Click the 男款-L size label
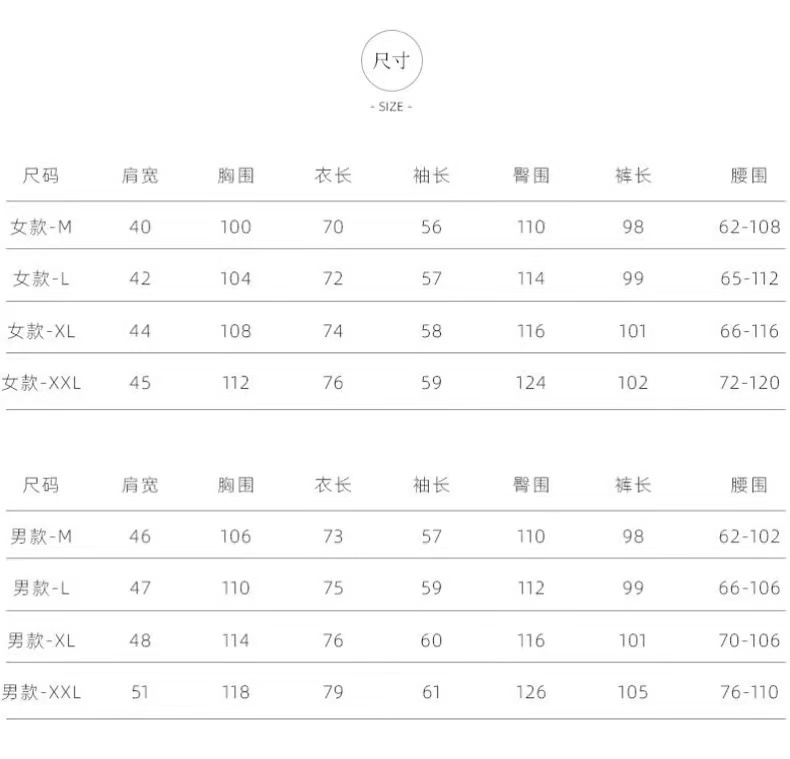790x759 pixels. click(41, 588)
